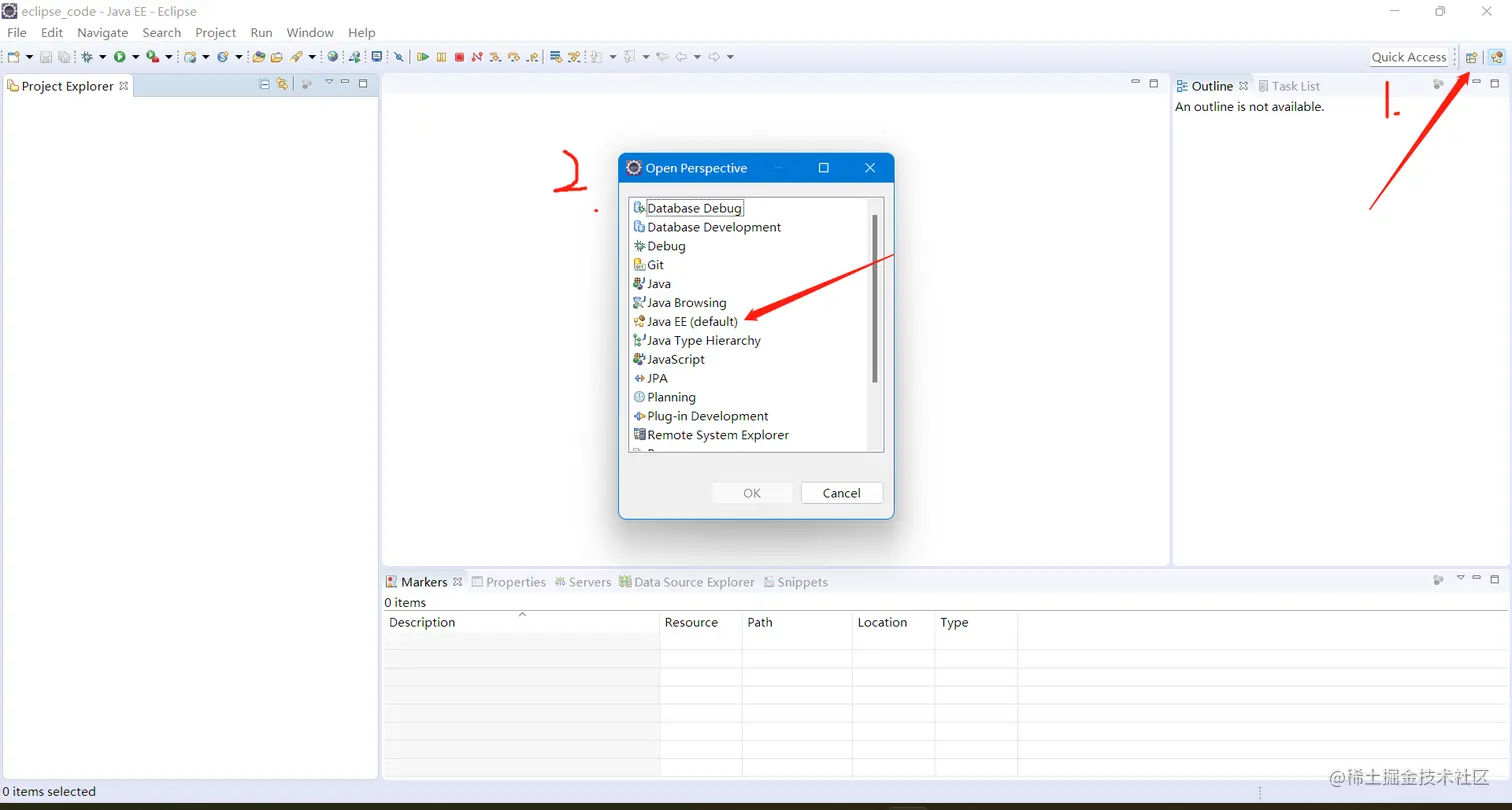Click the Forward navigation arrow icon
The height and width of the screenshot is (810, 1512).
point(714,57)
